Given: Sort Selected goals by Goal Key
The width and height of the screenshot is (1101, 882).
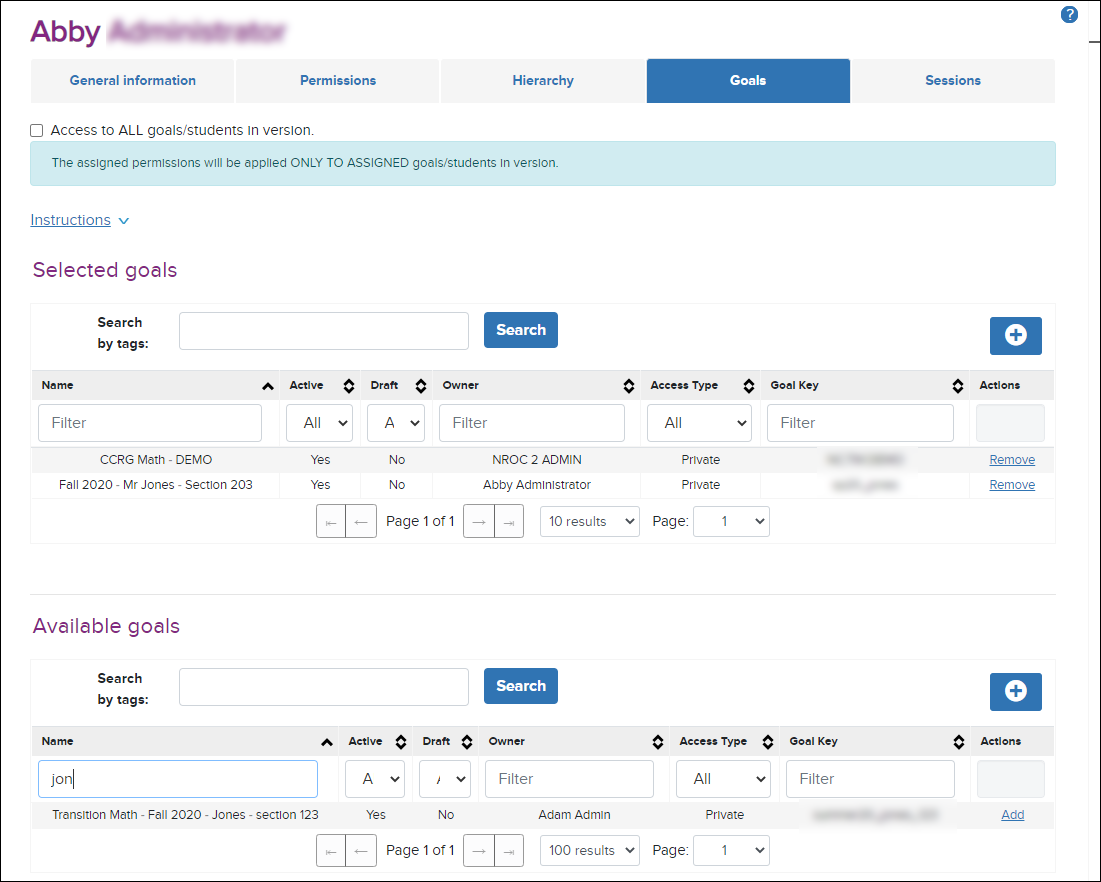Looking at the screenshot, I should point(958,386).
